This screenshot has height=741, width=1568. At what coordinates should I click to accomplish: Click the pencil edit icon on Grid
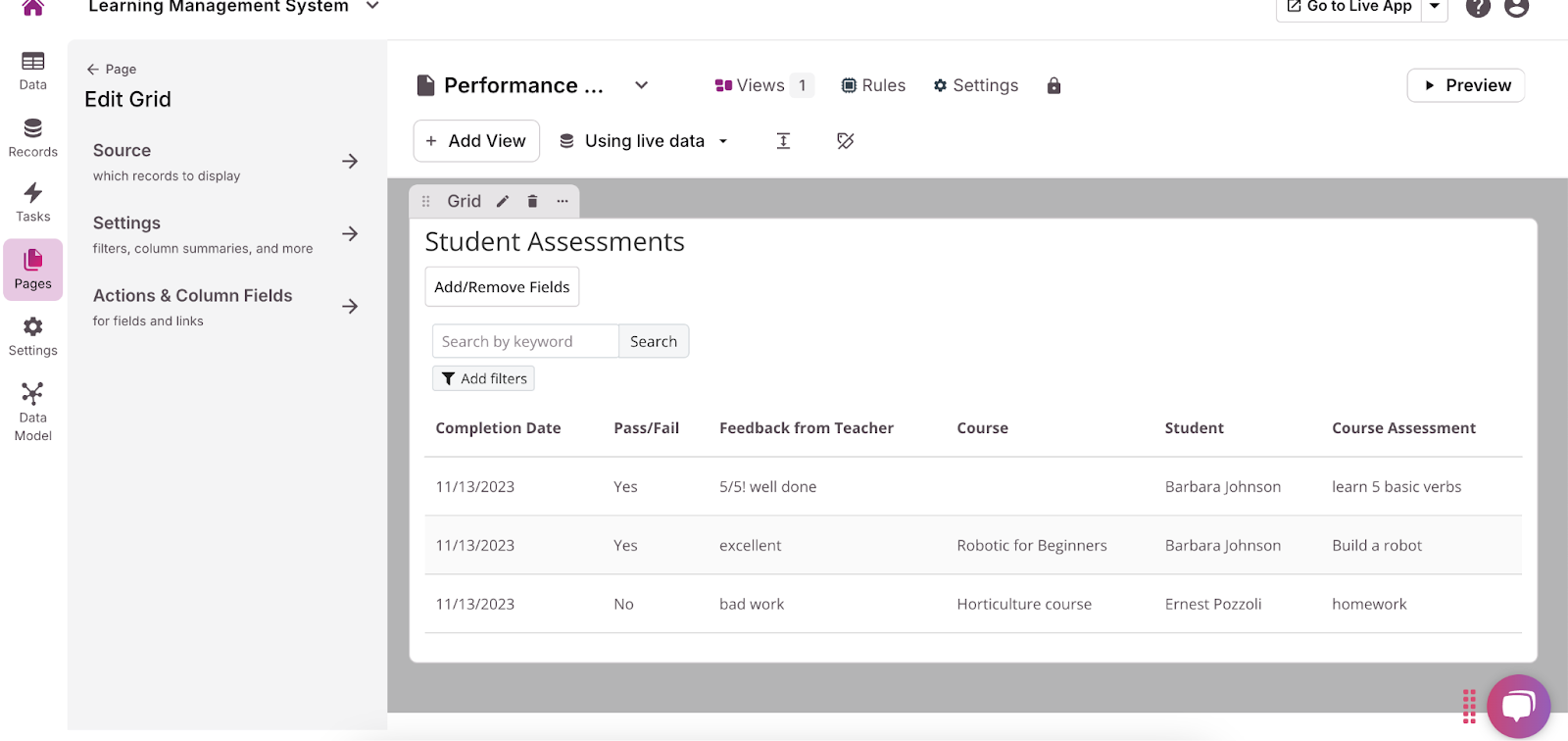503,201
